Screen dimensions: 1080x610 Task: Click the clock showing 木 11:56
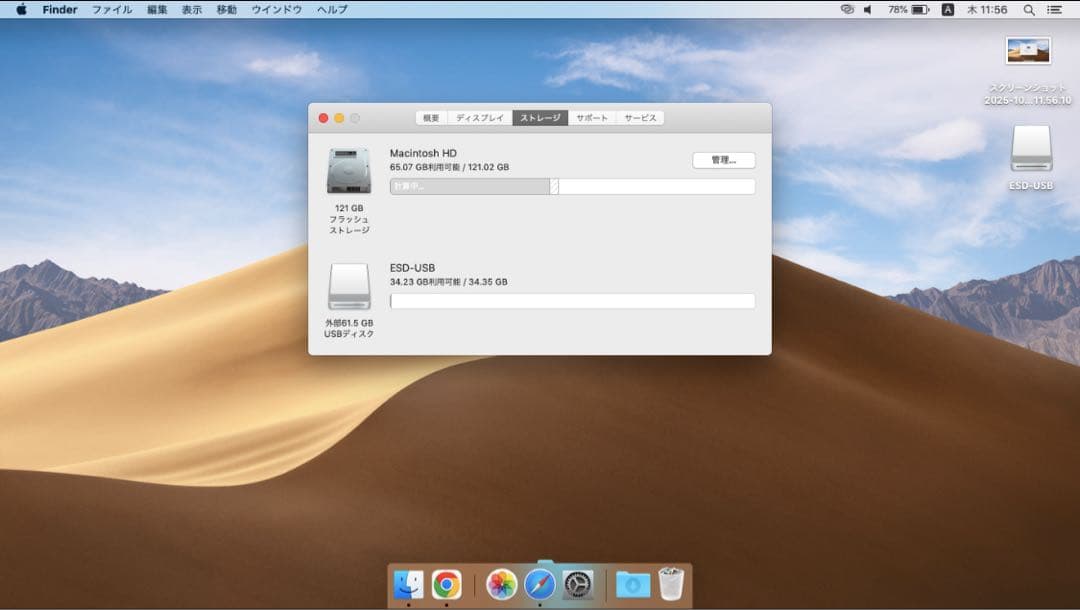click(986, 10)
